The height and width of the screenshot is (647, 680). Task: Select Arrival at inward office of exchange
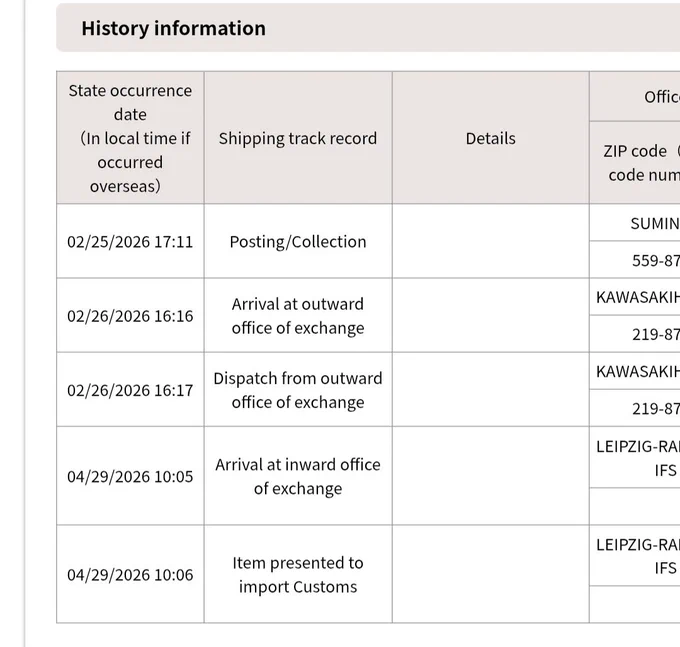(x=298, y=476)
